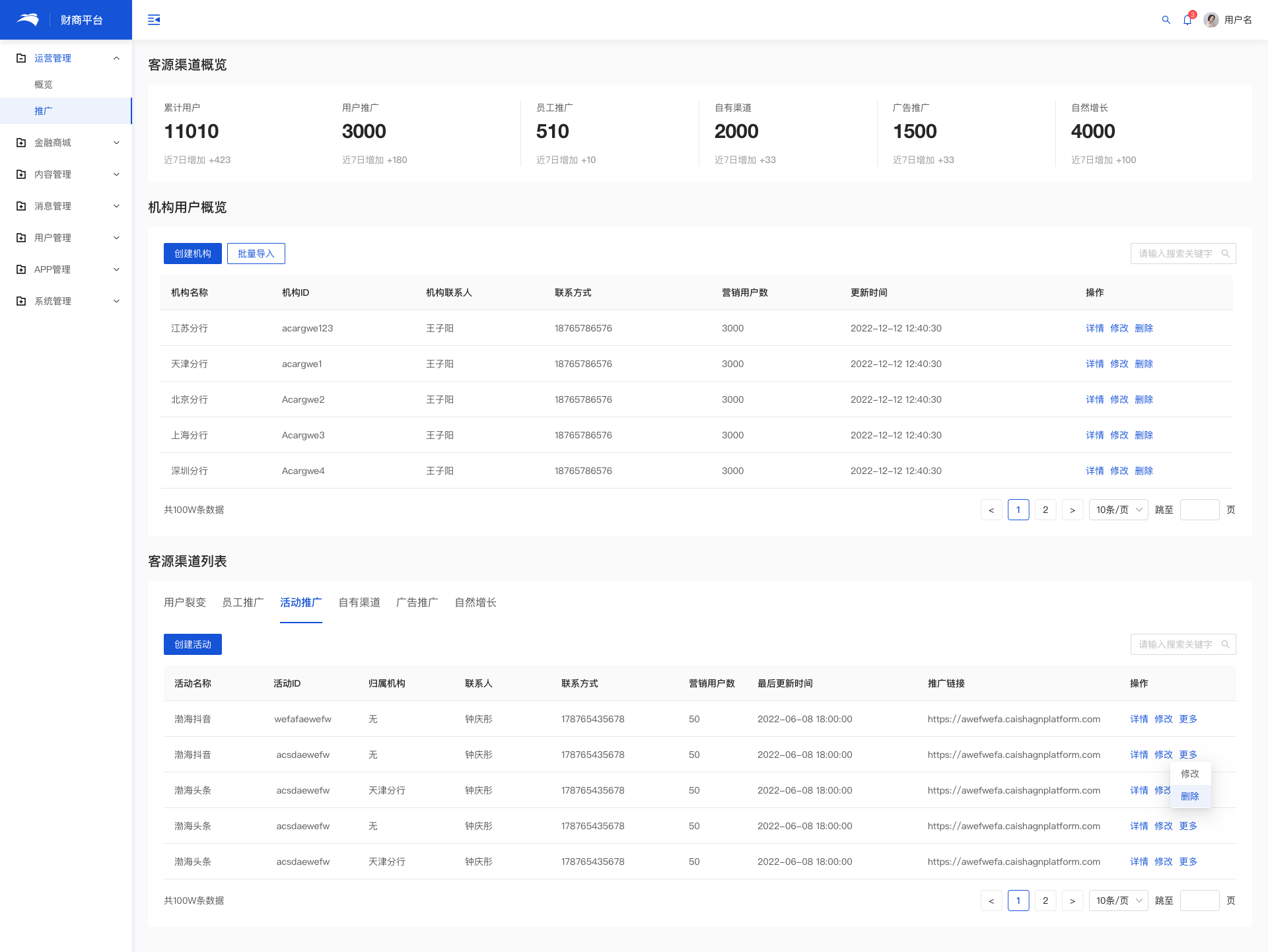Open 10条/页 dropdown in 机构 table
The width and height of the screenshot is (1268, 952).
coord(1119,510)
